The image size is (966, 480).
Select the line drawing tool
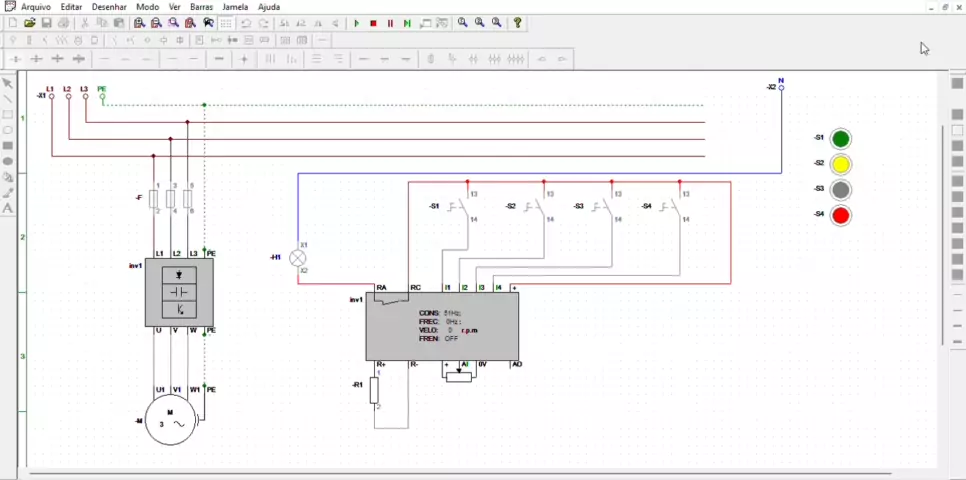[8, 99]
